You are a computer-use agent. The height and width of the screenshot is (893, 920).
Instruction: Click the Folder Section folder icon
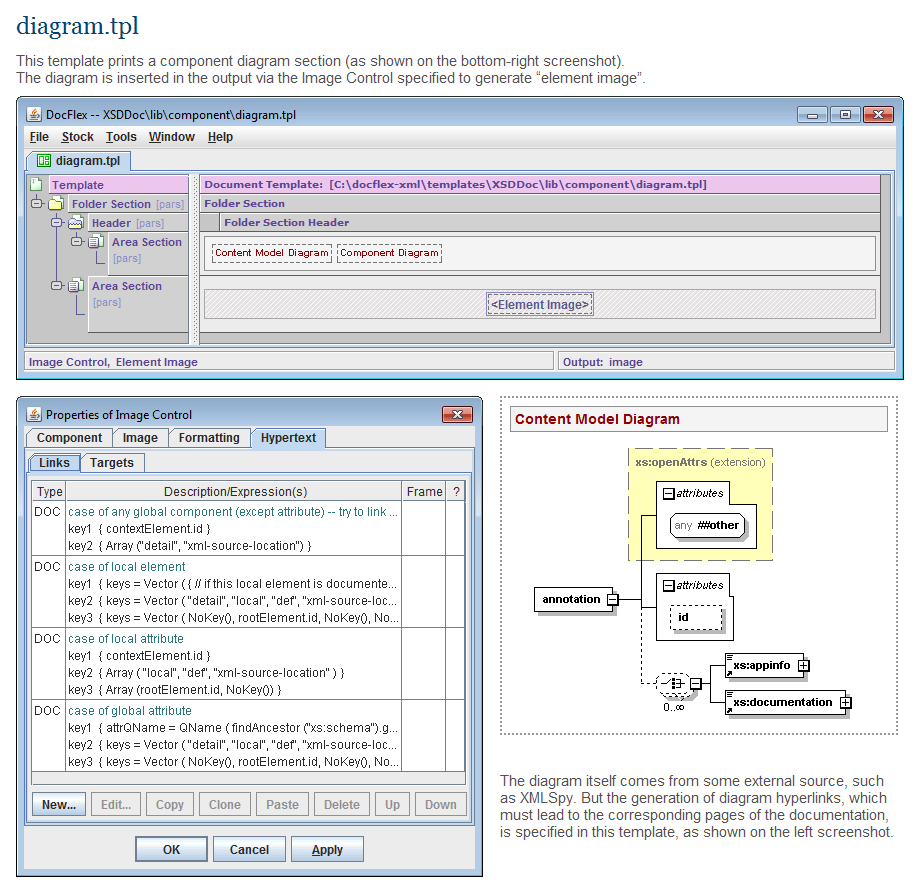coord(56,204)
